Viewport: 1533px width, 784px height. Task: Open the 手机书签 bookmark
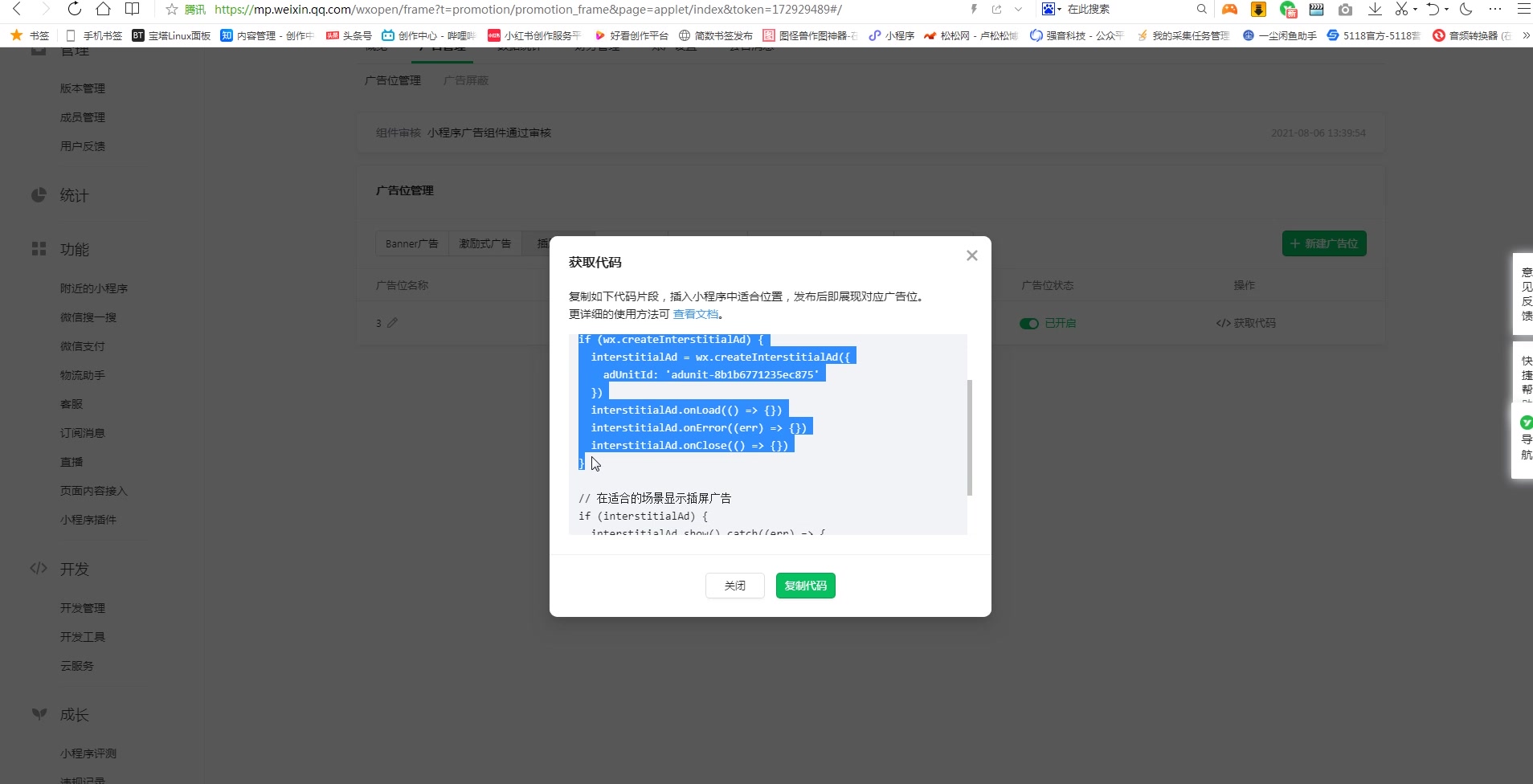[94, 35]
